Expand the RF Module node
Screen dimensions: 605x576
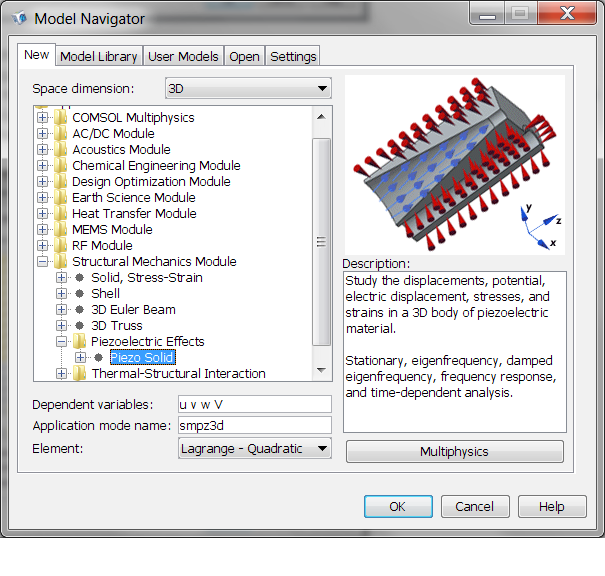click(x=42, y=245)
